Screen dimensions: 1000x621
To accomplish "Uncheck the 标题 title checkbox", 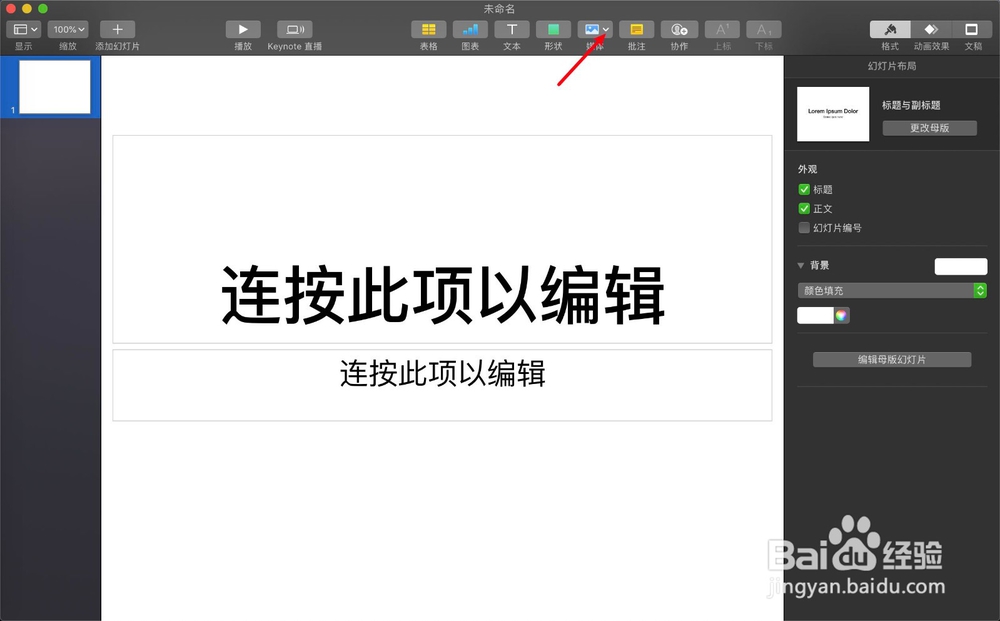I will (x=804, y=189).
